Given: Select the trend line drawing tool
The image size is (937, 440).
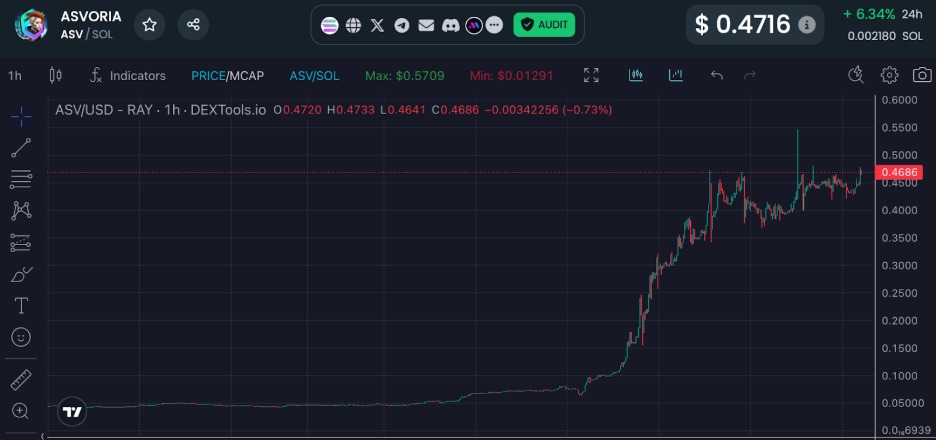Looking at the screenshot, I should [x=21, y=148].
